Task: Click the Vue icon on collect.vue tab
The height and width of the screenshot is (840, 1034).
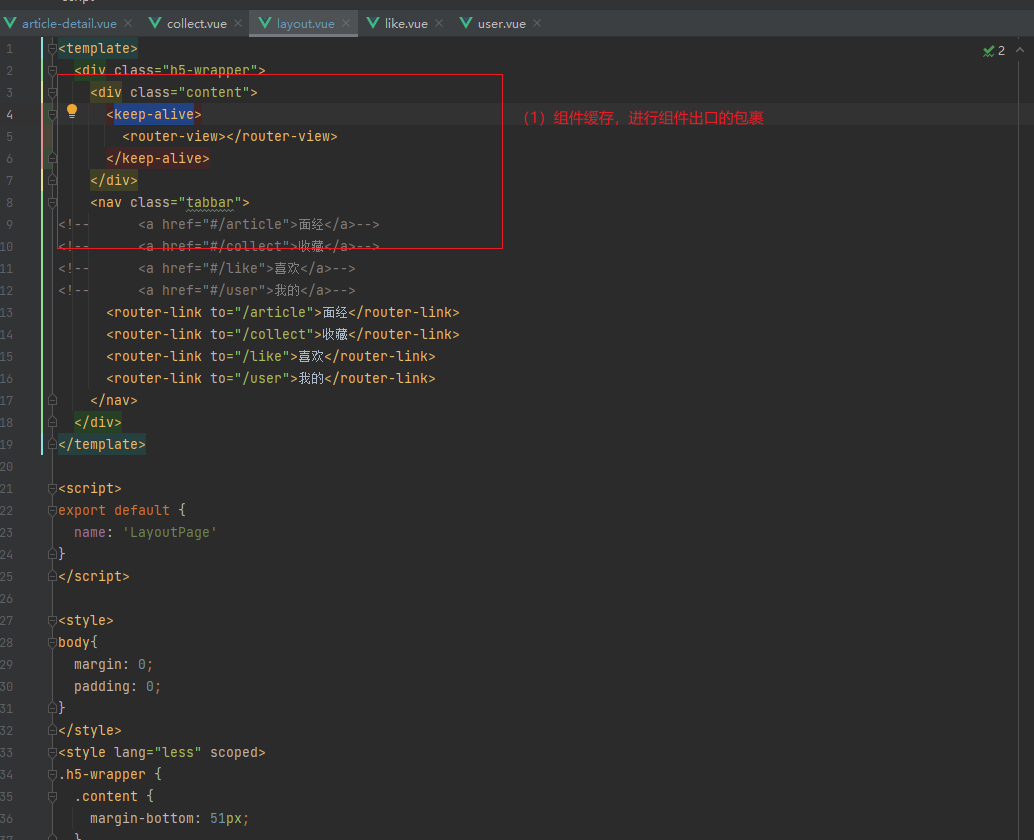Action: point(155,23)
